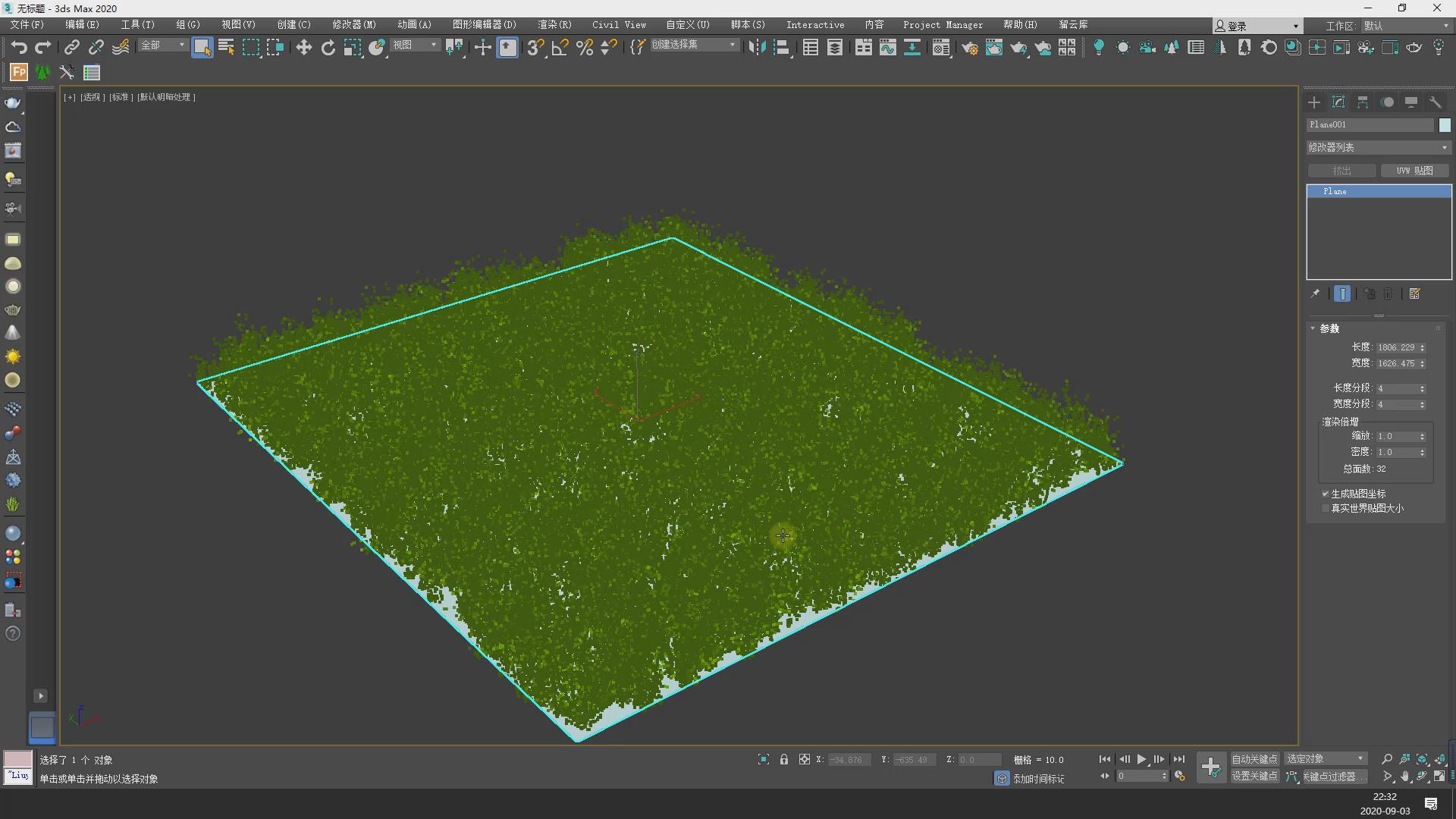Screen dimensions: 1456x819
Task: Toggle the selection lock icon
Action: [x=784, y=759]
